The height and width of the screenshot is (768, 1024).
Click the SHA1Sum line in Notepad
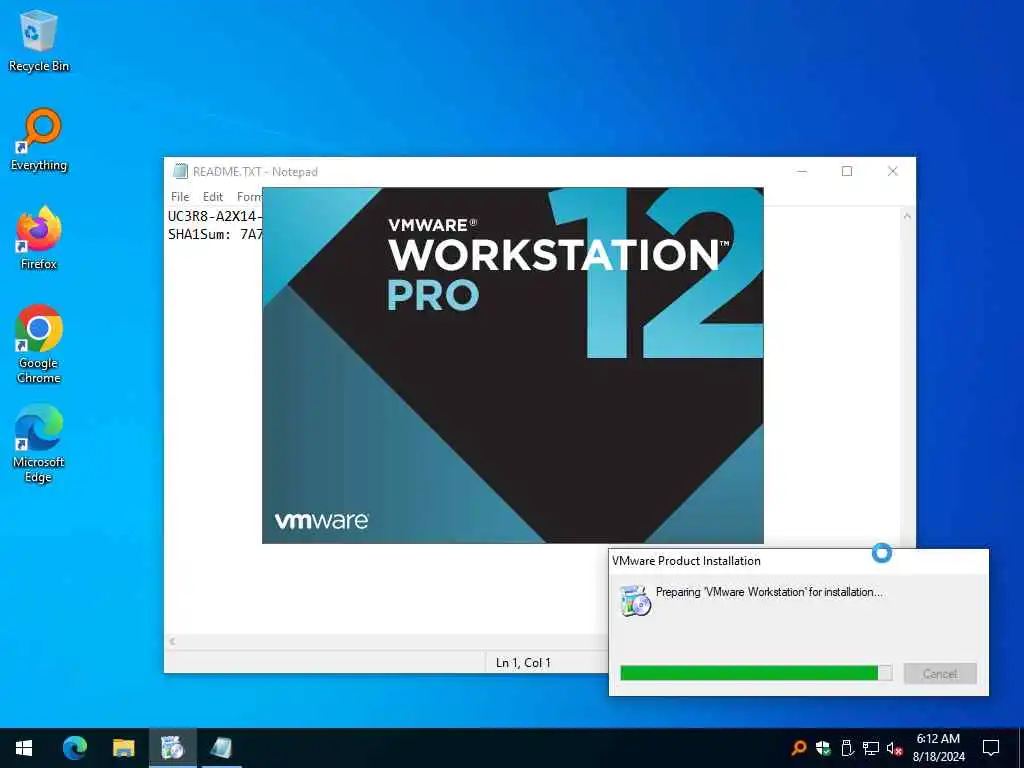tap(215, 234)
